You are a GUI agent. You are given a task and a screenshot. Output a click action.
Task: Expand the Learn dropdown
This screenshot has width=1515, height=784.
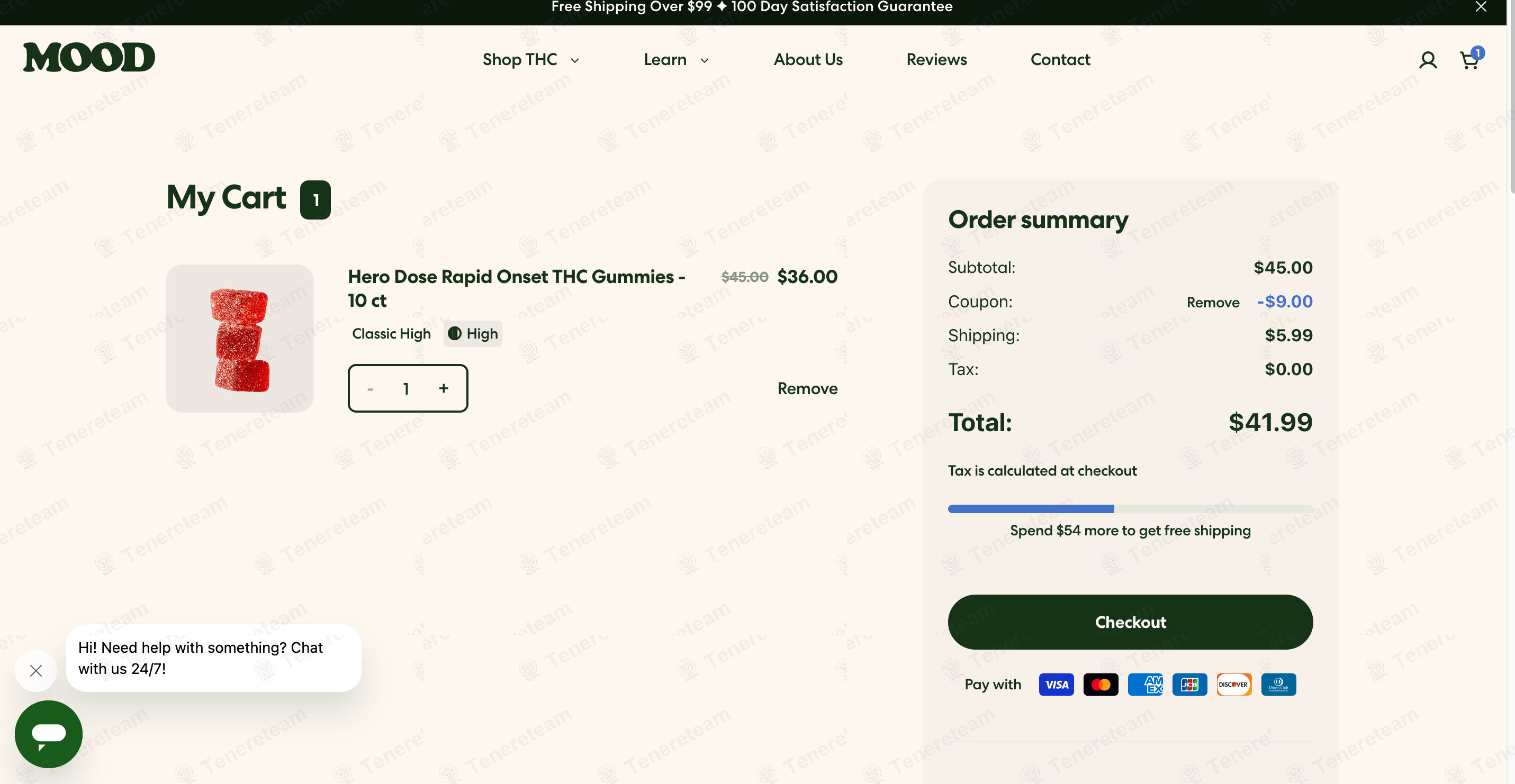click(675, 59)
